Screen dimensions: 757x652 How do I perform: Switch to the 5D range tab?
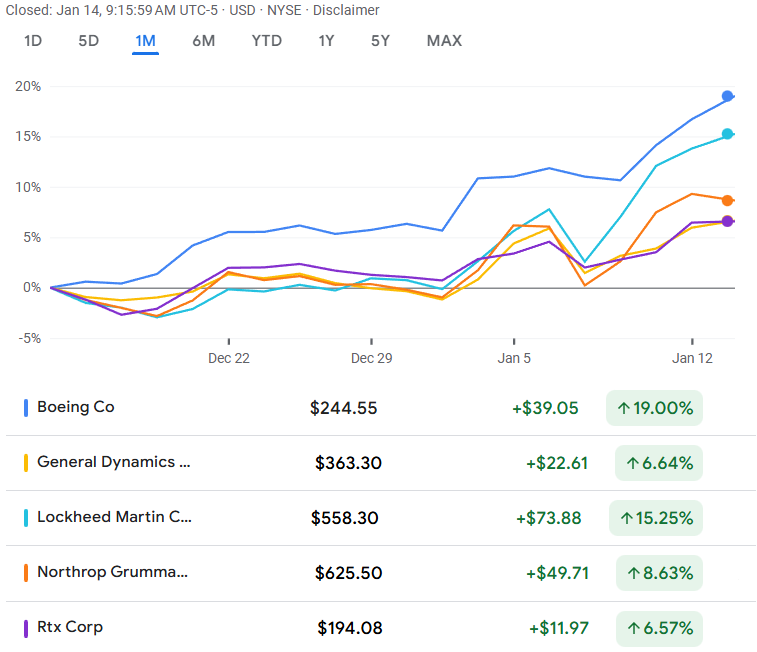click(x=89, y=41)
